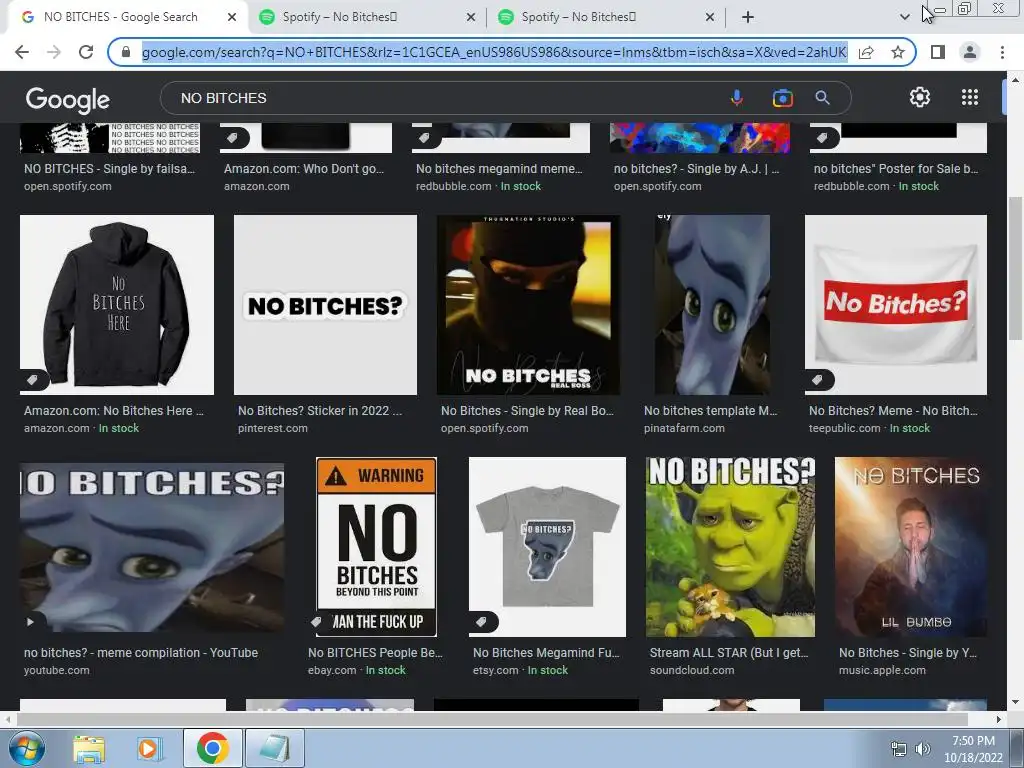This screenshot has width=1024, height=768.
Task: Close the second Spotify tab
Action: (710, 17)
